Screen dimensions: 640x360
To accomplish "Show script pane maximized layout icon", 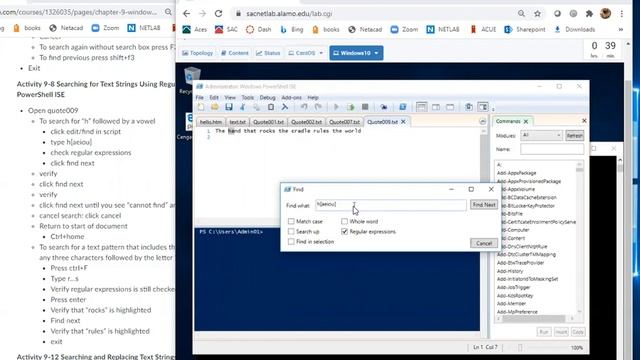I will [x=450, y=107].
